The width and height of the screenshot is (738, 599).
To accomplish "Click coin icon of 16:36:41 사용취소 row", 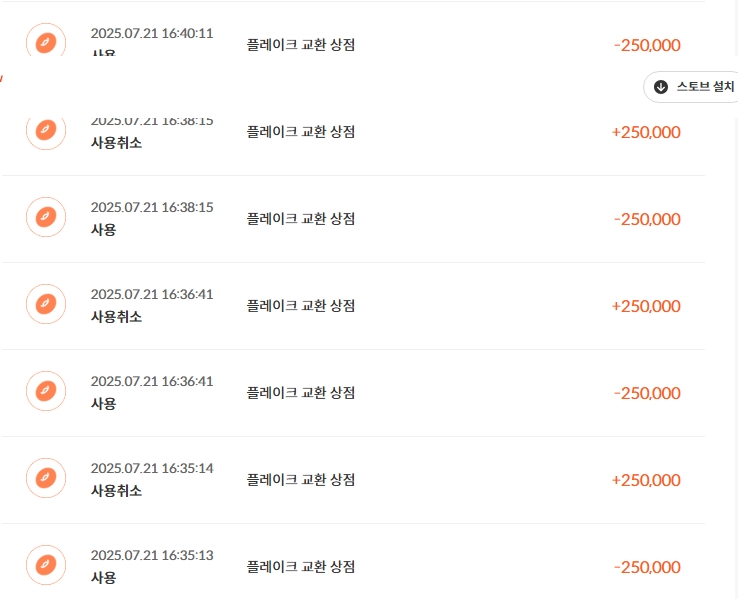I will click(46, 304).
